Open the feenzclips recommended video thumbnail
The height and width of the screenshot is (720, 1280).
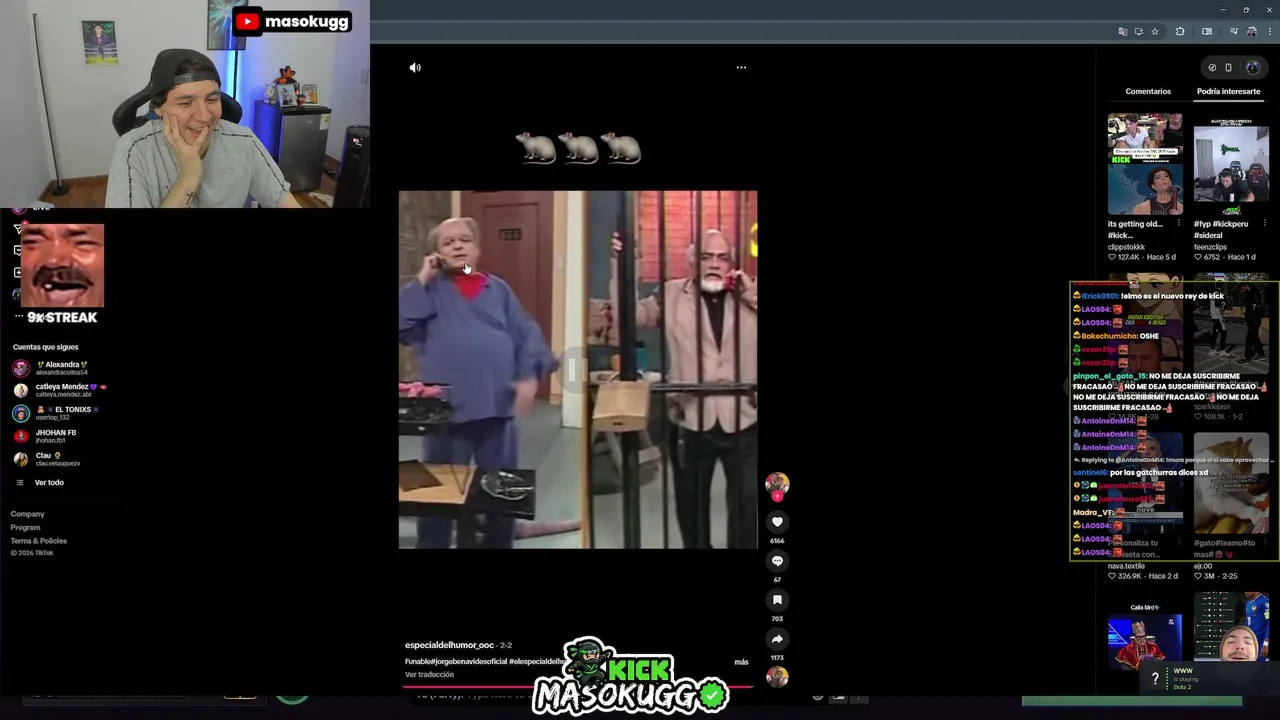tap(1231, 164)
